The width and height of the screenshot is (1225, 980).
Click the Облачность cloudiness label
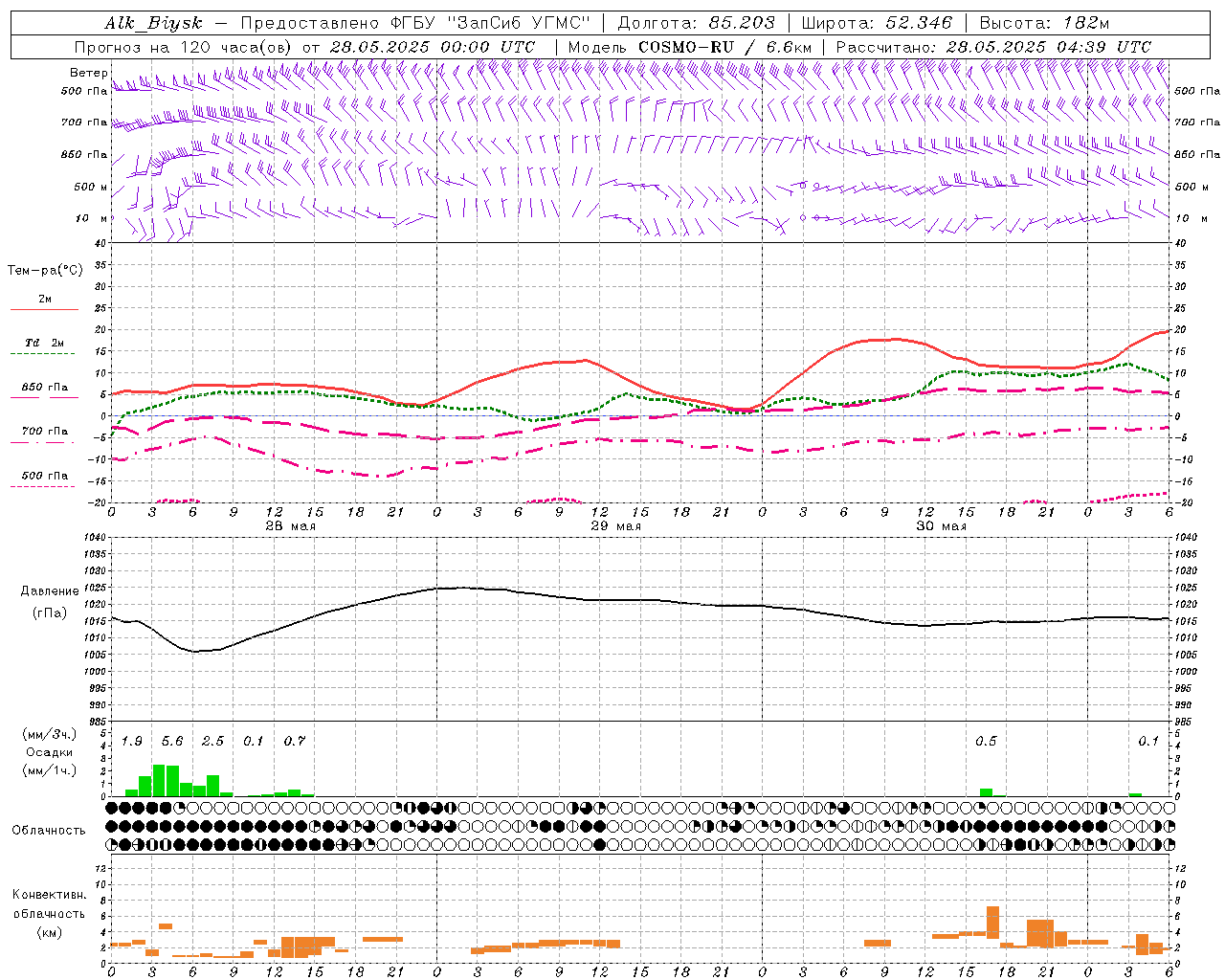click(49, 831)
